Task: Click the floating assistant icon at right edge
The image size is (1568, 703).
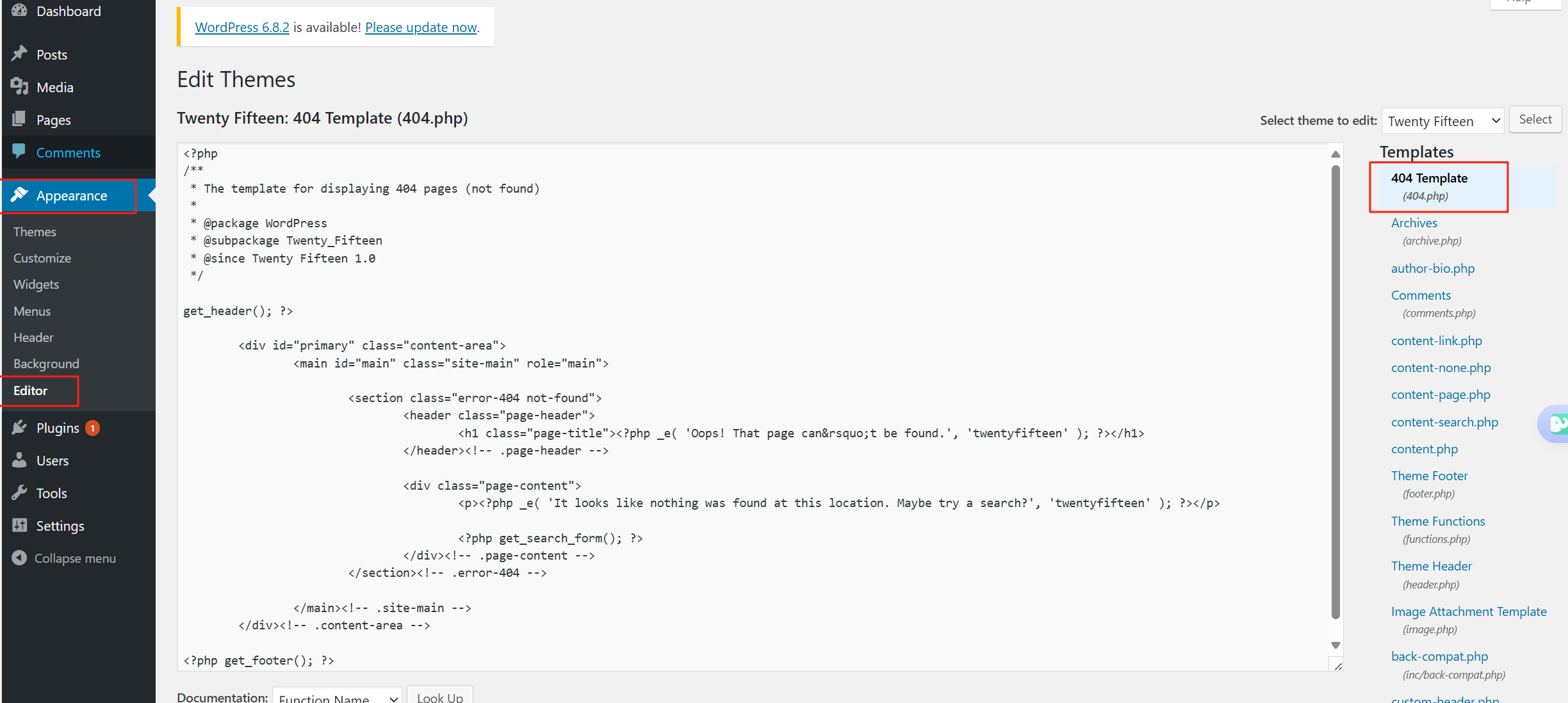Action: pyautogui.click(x=1554, y=423)
